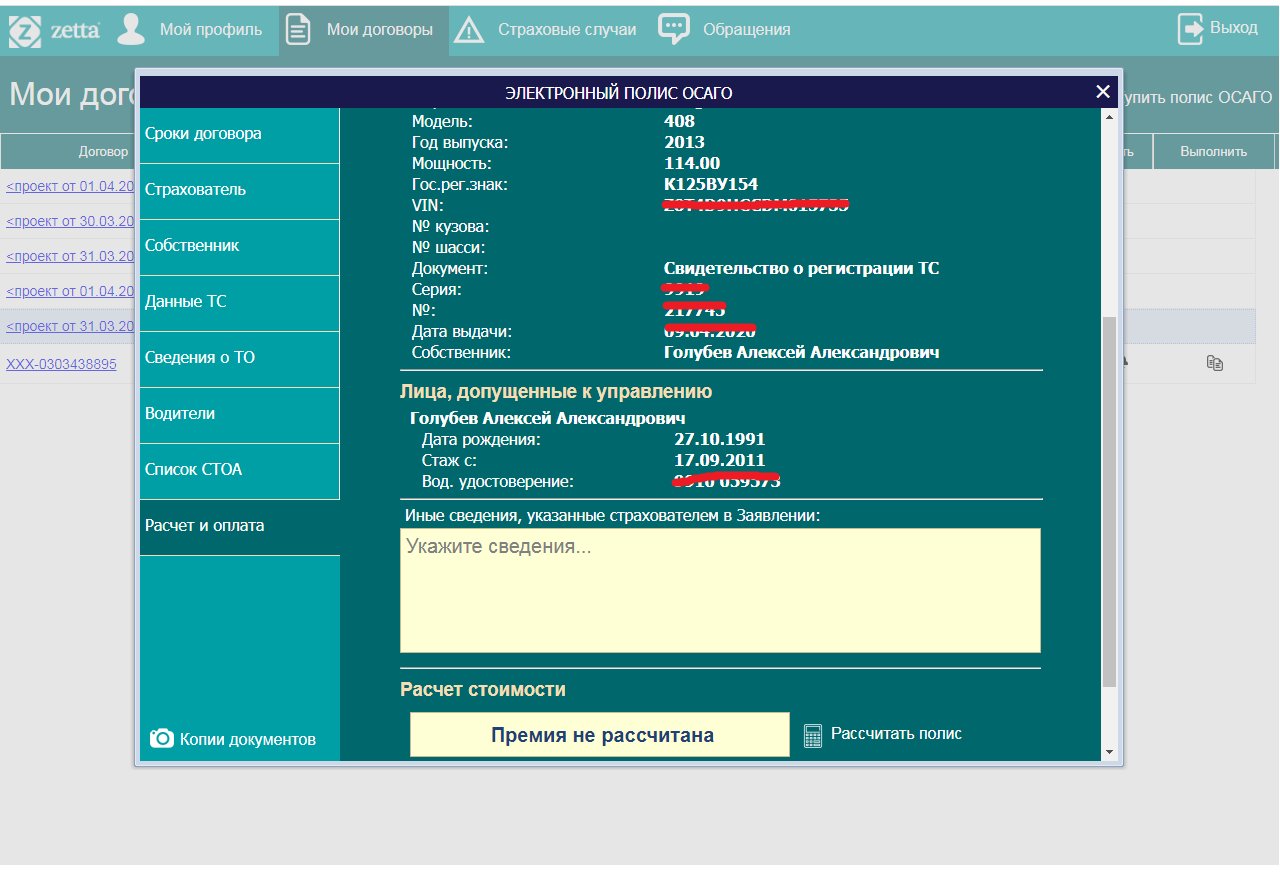Image resolution: width=1280 pixels, height=872 pixels.
Task: Open Страховые случаи warning triangle icon
Action: 468,30
